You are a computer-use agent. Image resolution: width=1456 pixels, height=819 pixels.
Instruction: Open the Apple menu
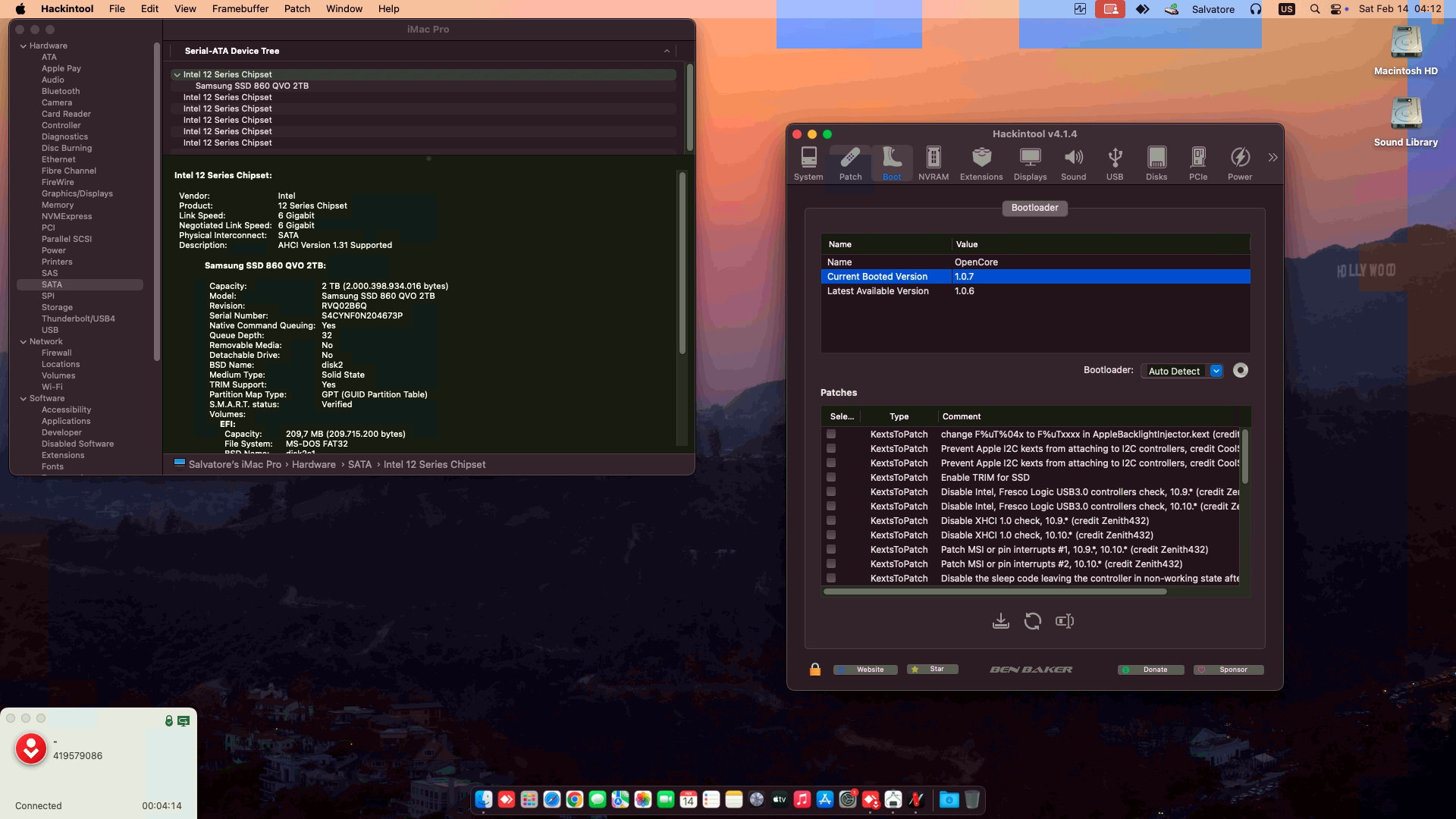20,9
